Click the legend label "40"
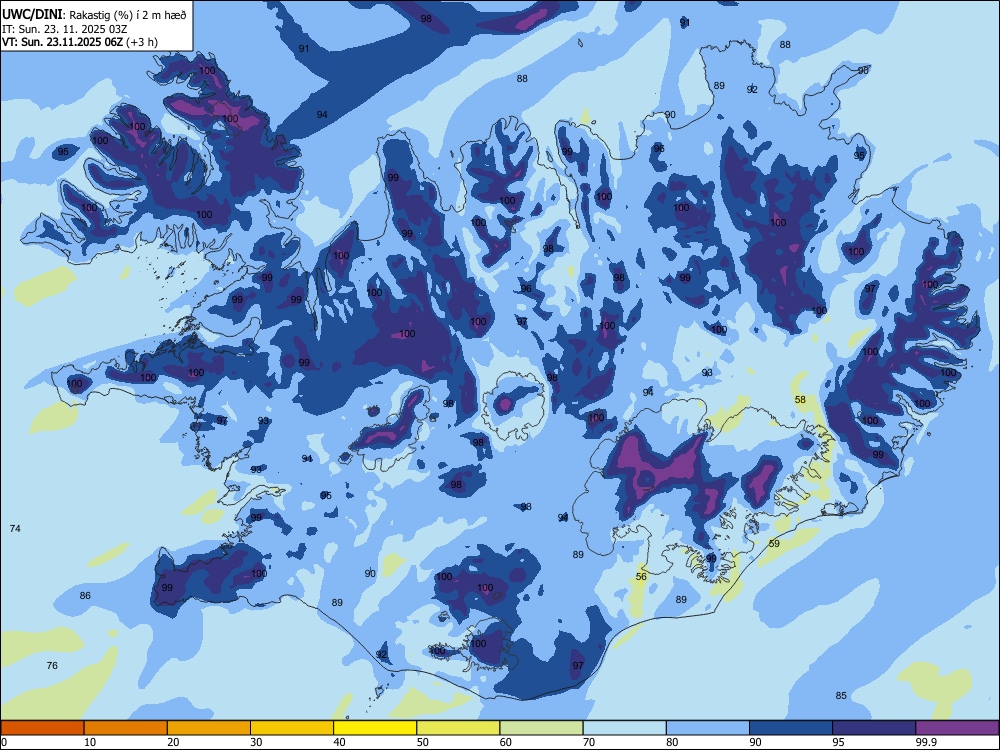 point(340,742)
